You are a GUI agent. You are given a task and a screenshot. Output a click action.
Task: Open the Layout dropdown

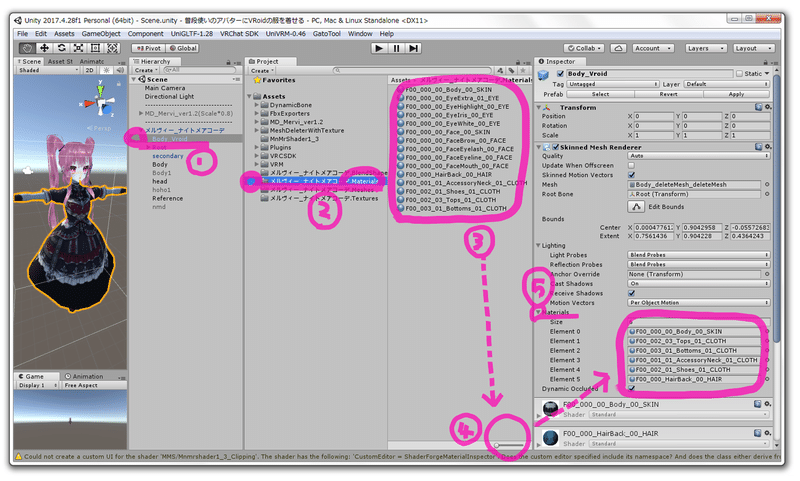[754, 48]
